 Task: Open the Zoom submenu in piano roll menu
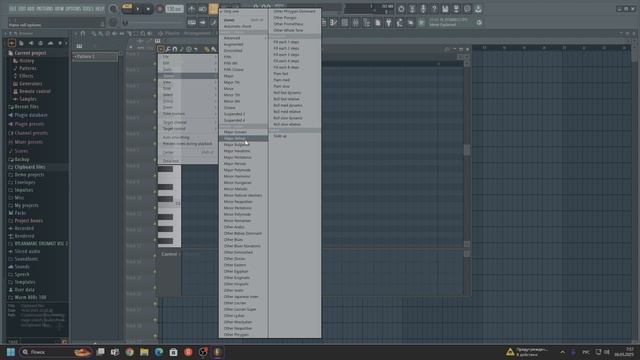pos(188,107)
